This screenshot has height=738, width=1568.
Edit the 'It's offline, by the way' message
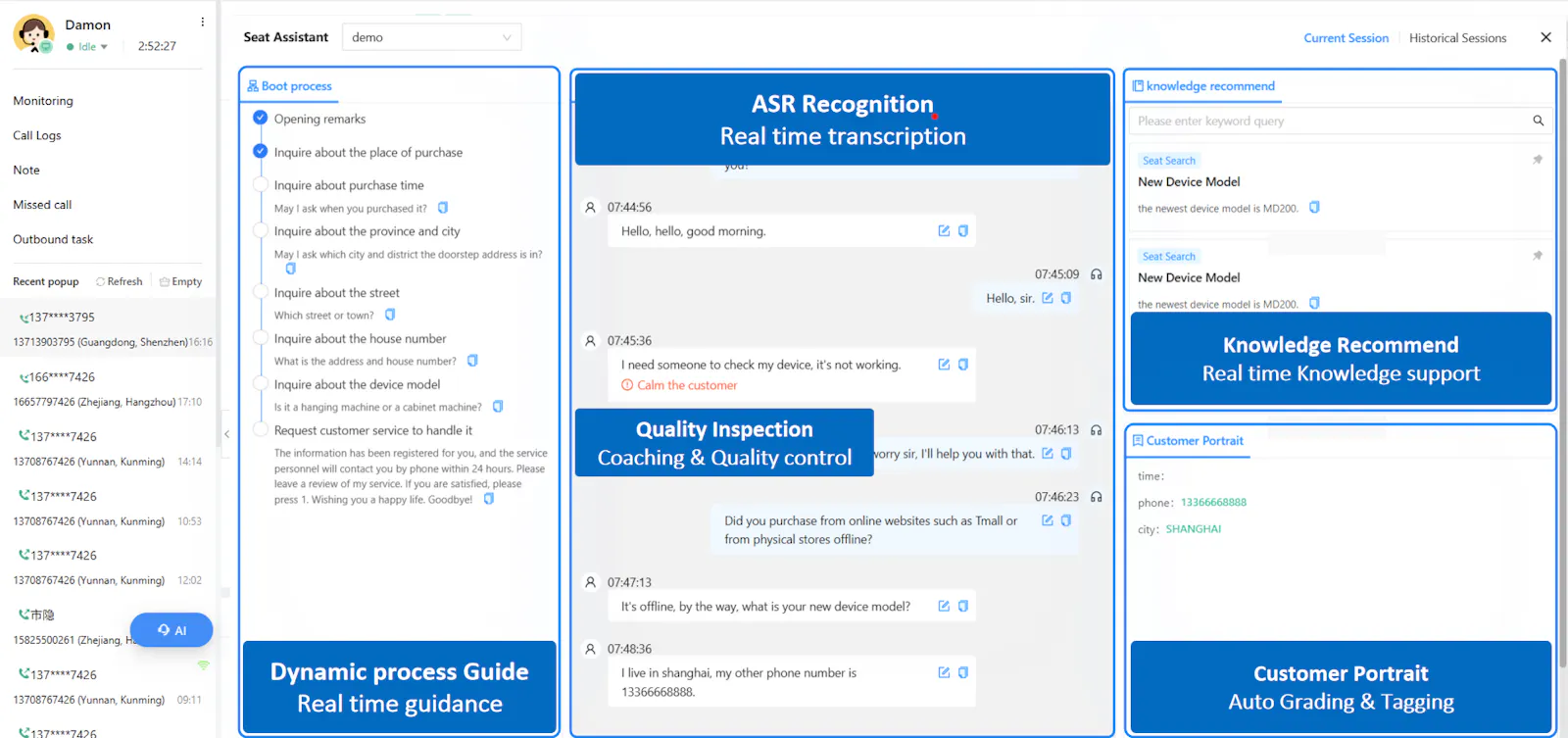tap(944, 606)
